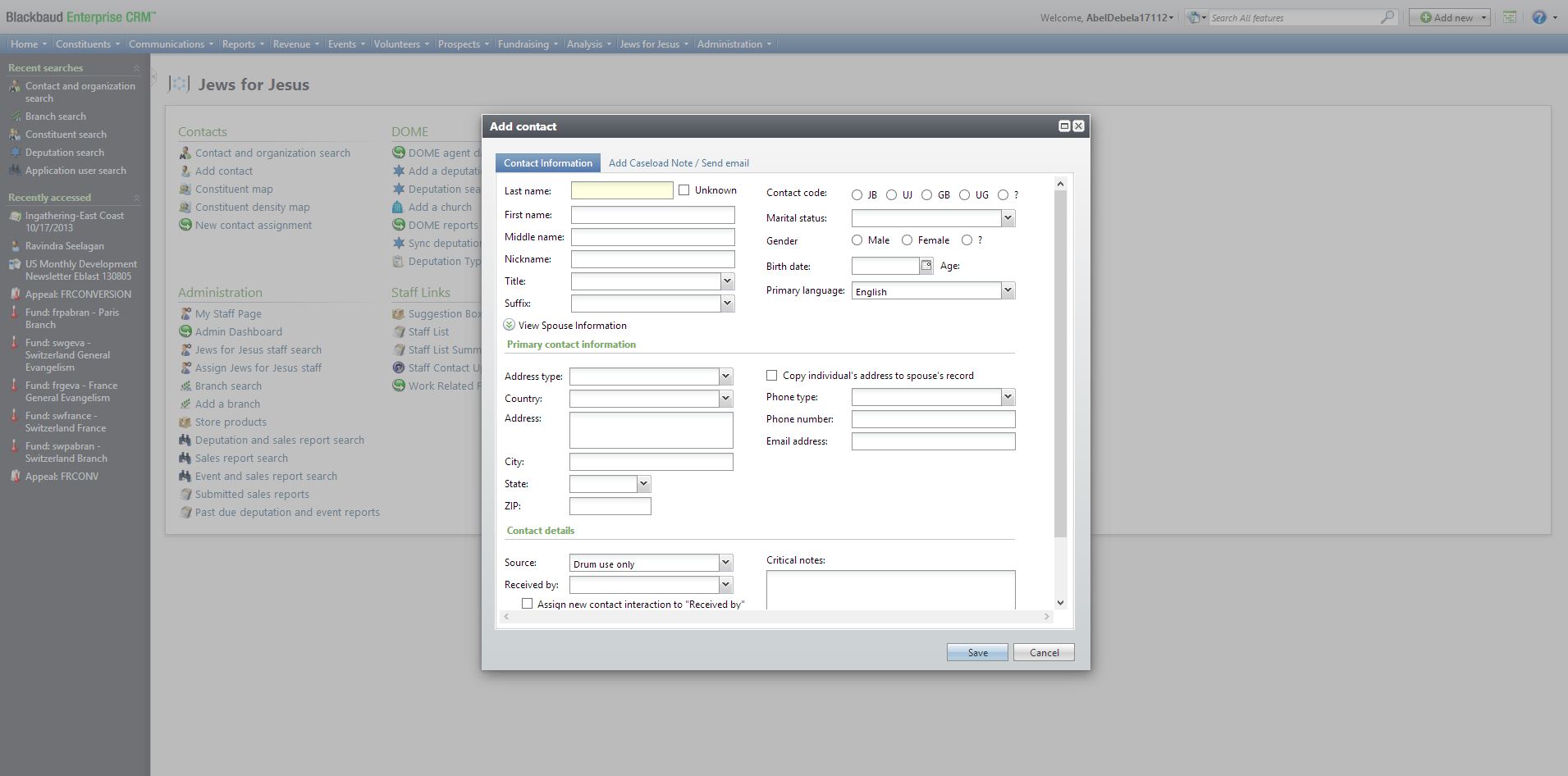
Task: Click the Suggestion Box icon under Staff Links
Action: pos(399,313)
